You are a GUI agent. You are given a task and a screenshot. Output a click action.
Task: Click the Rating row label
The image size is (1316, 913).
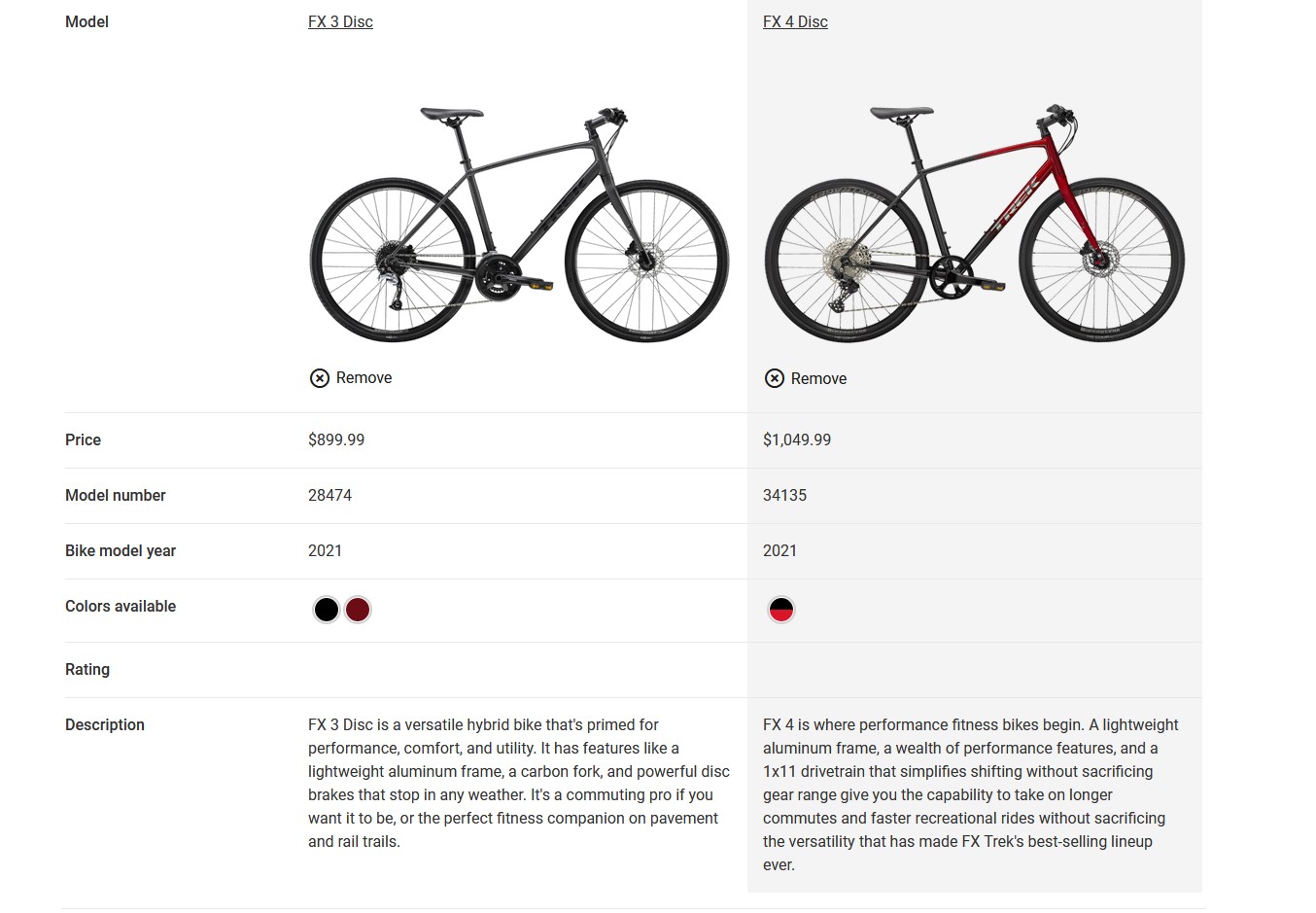tap(87, 669)
